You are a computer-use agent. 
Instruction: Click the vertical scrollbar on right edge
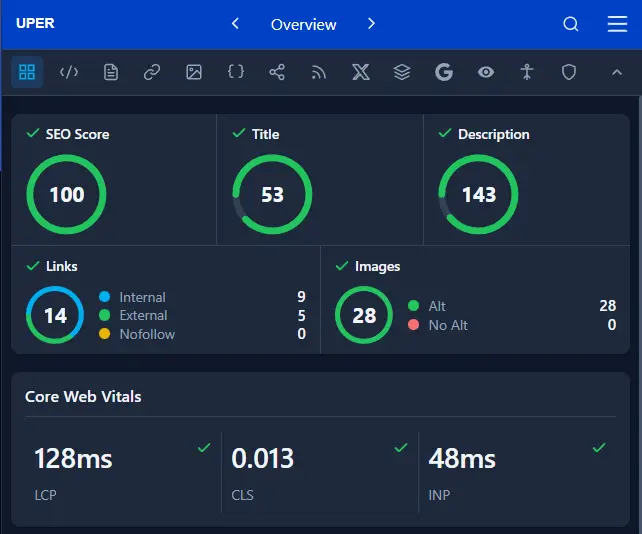pyautogui.click(x=640, y=315)
